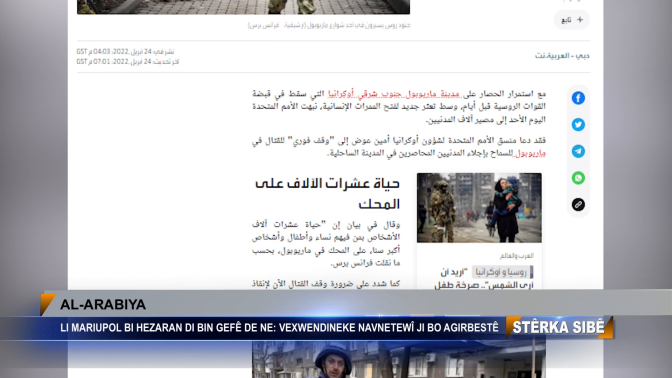The width and height of the screenshot is (672, 378).
Task: Select the Russia and Ukraine tag
Action: (502, 272)
